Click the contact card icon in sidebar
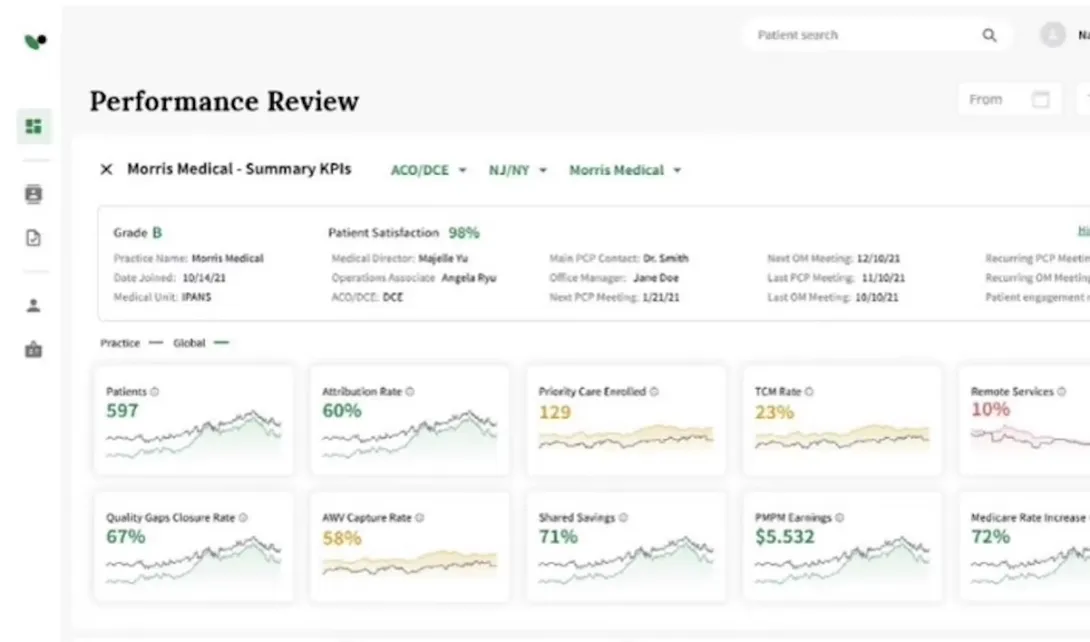1090x642 pixels. [34, 195]
